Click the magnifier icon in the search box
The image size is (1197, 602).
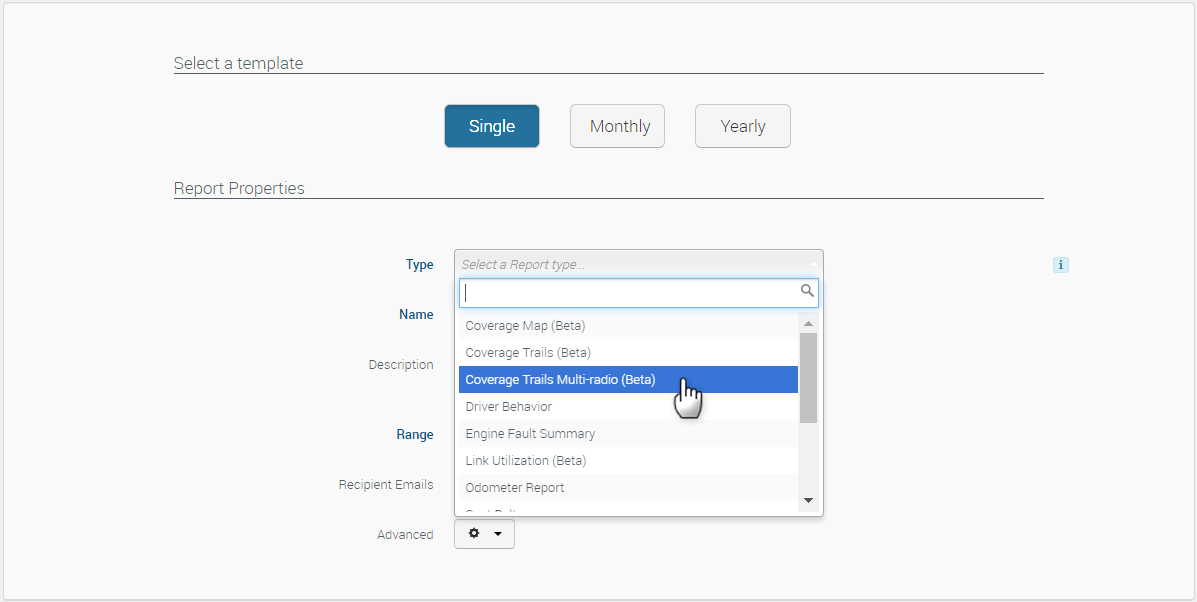pyautogui.click(x=806, y=292)
